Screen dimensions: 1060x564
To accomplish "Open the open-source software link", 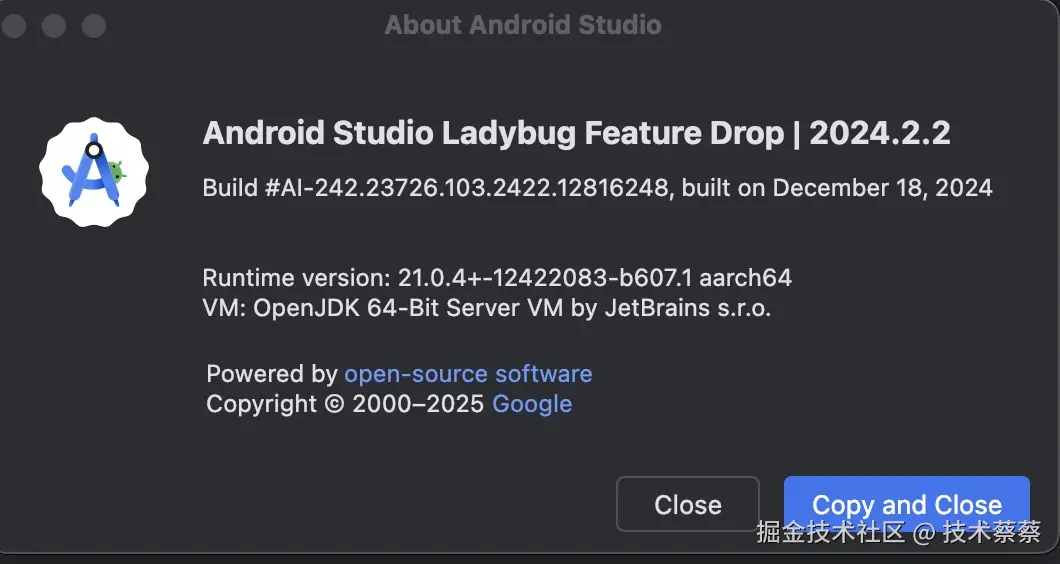I will click(468, 374).
